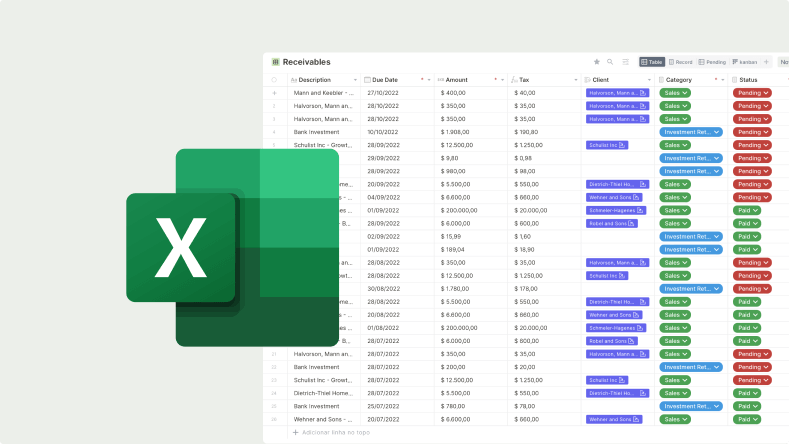This screenshot has height=444, width=789.
Task: Switch to the Table view tab
Action: pyautogui.click(x=652, y=62)
